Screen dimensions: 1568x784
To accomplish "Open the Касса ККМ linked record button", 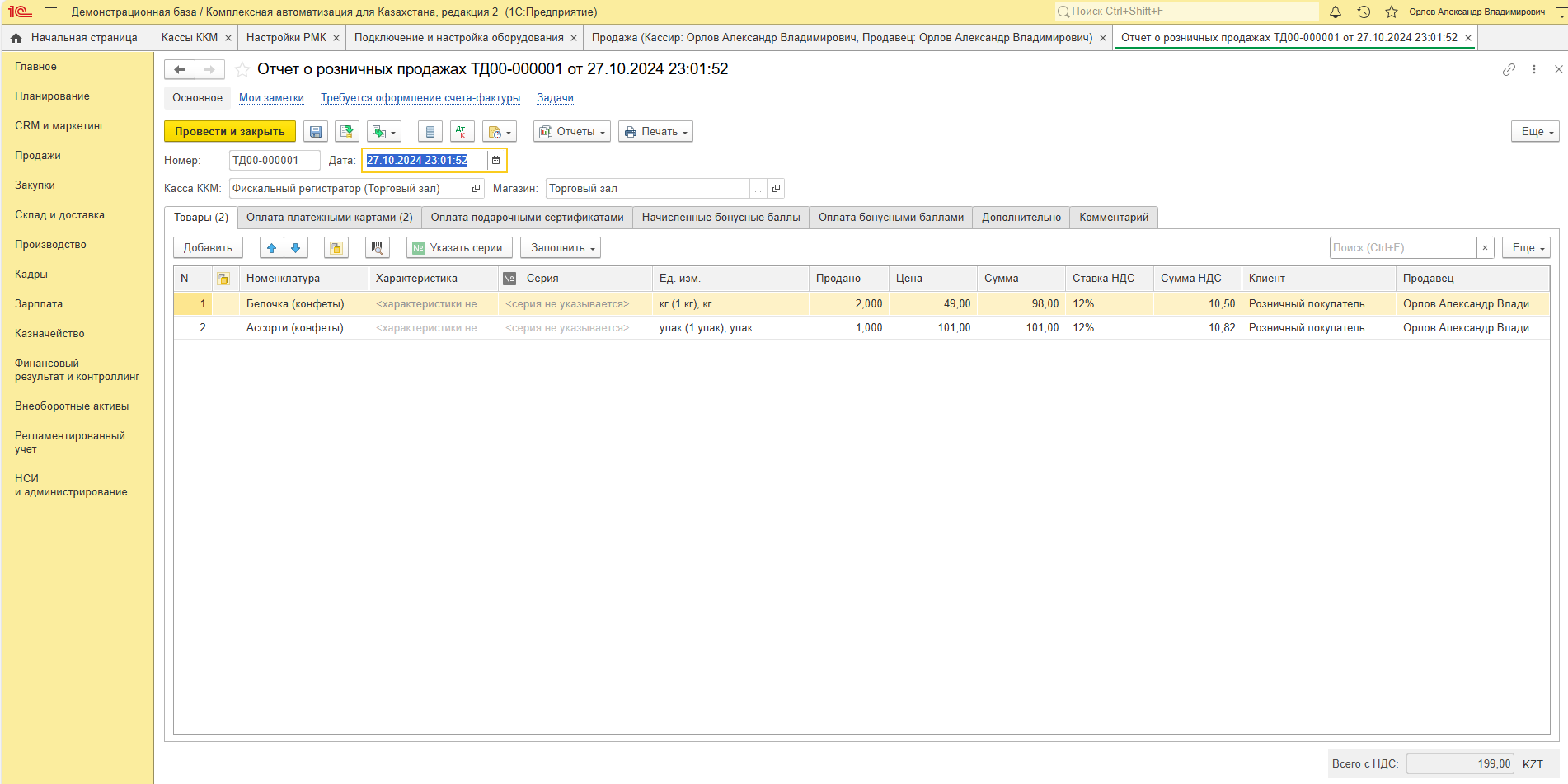I will [x=476, y=189].
